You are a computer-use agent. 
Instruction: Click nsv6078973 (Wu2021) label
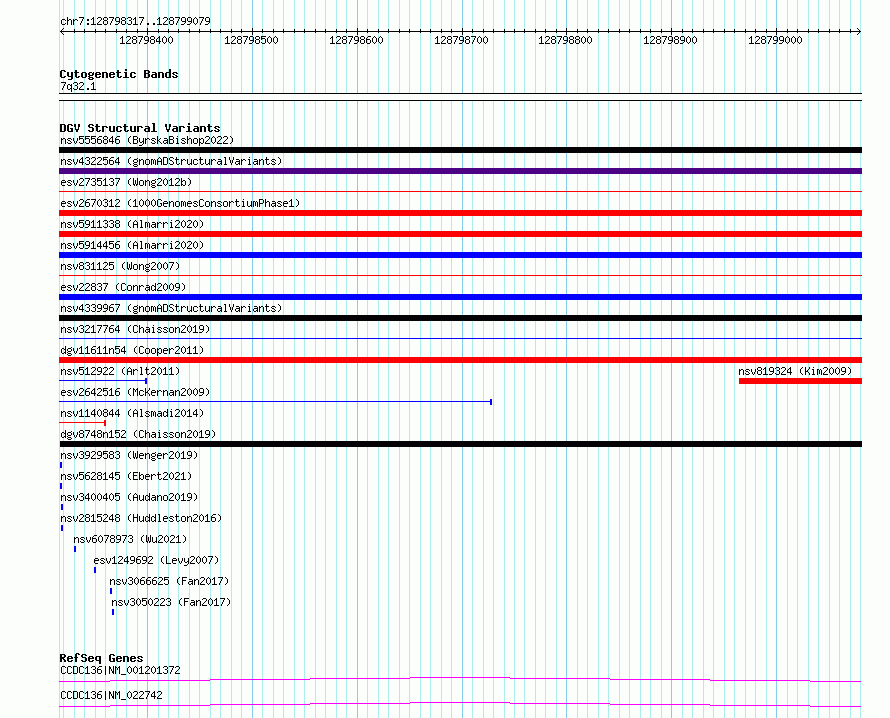coord(130,539)
